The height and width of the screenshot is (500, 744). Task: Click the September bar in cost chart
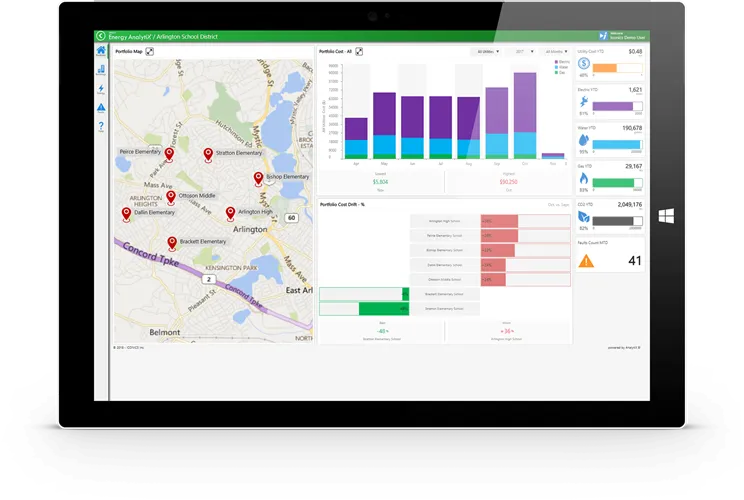pyautogui.click(x=497, y=123)
